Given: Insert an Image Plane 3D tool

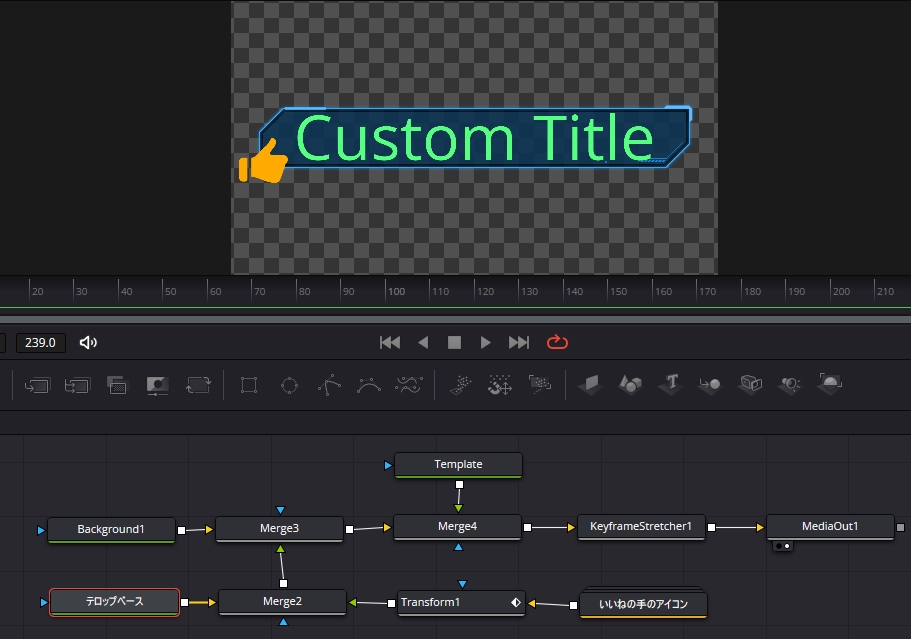Looking at the screenshot, I should pyautogui.click(x=591, y=384).
